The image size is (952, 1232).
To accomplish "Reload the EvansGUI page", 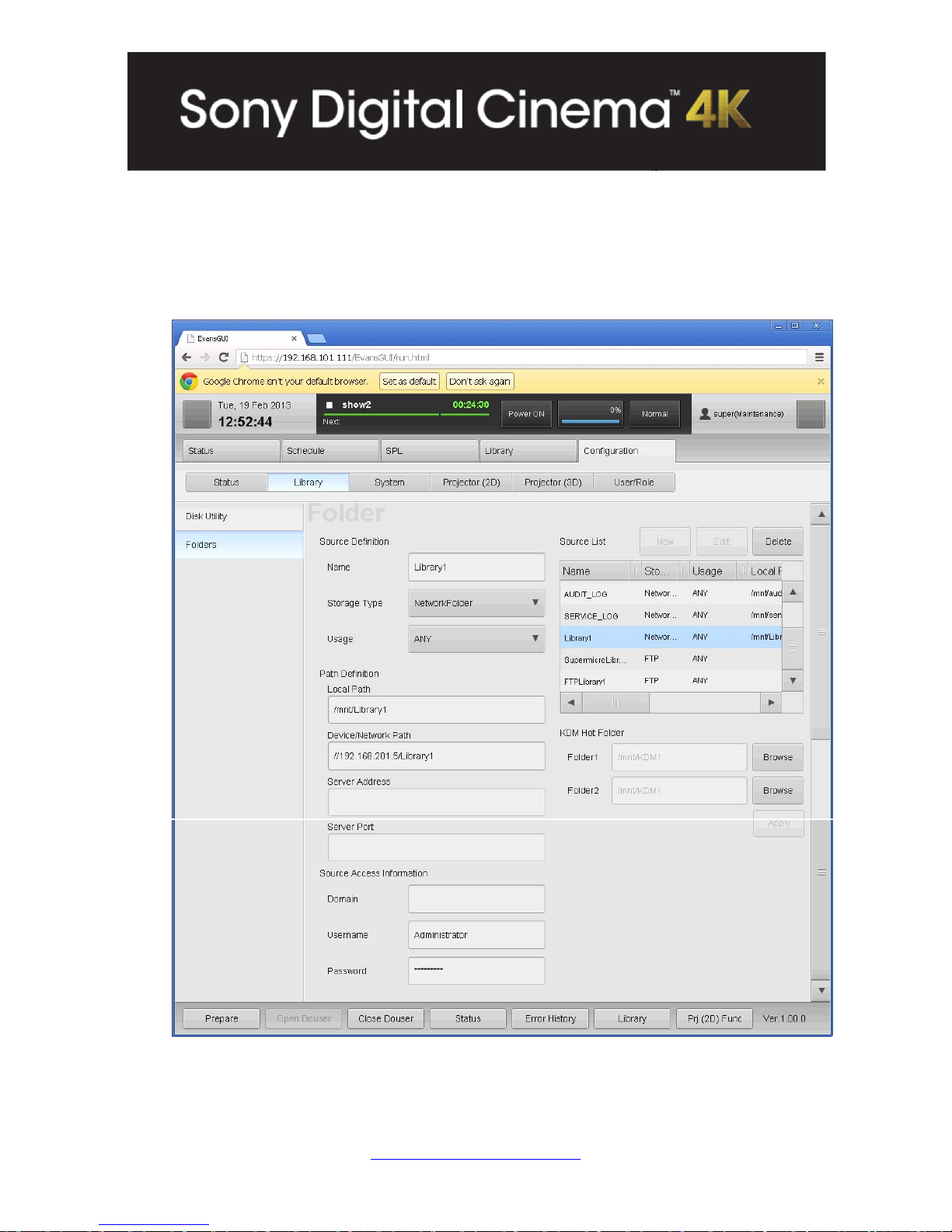I will [x=224, y=357].
